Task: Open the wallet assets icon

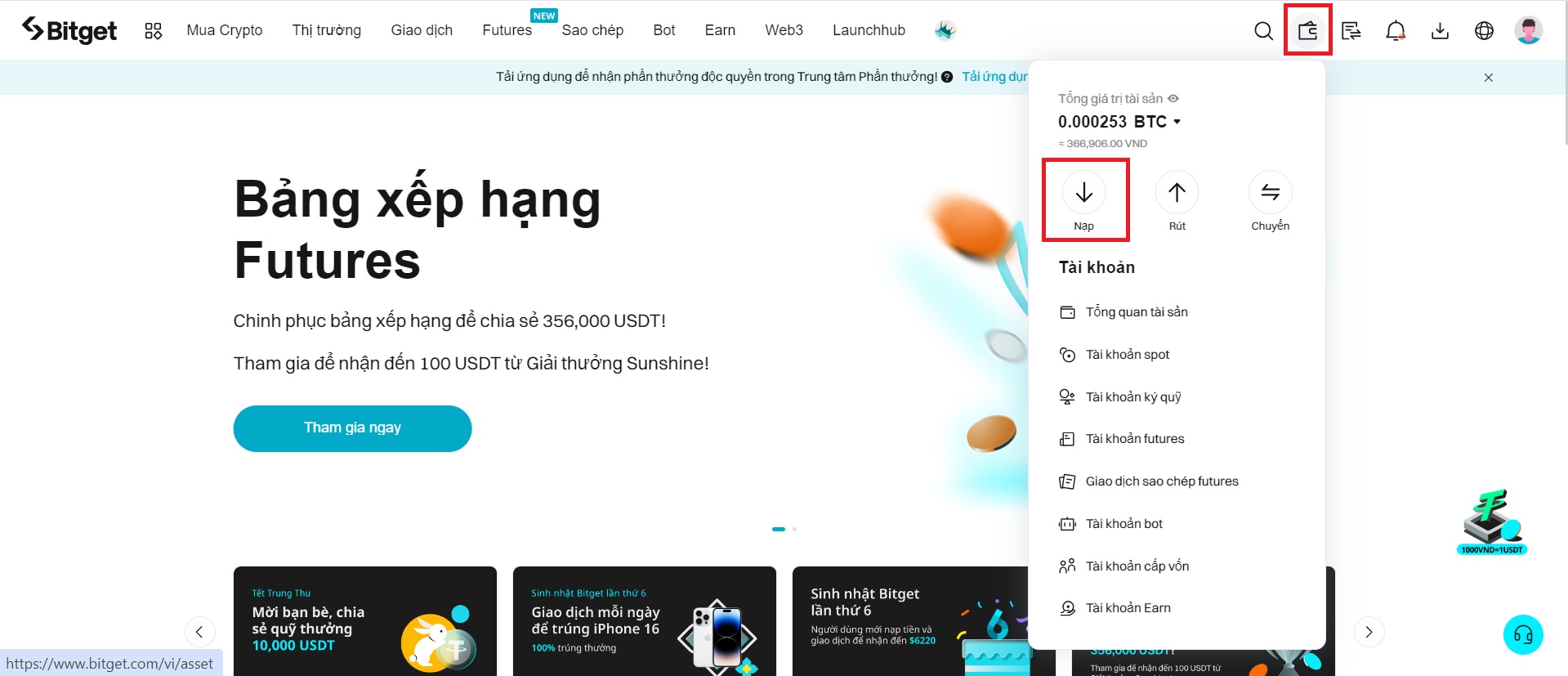Action: pos(1307,31)
